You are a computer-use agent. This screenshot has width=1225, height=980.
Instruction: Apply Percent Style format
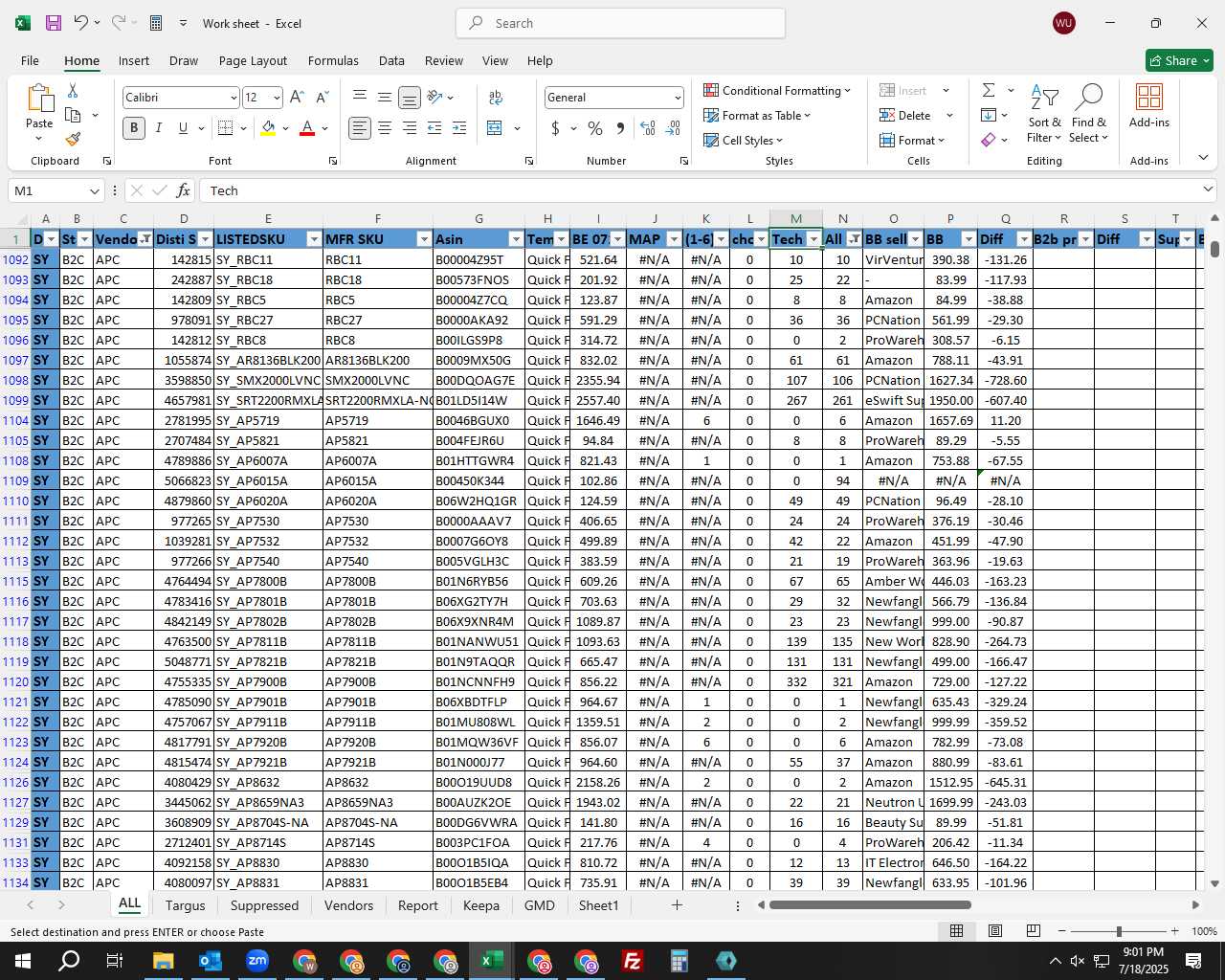(595, 128)
